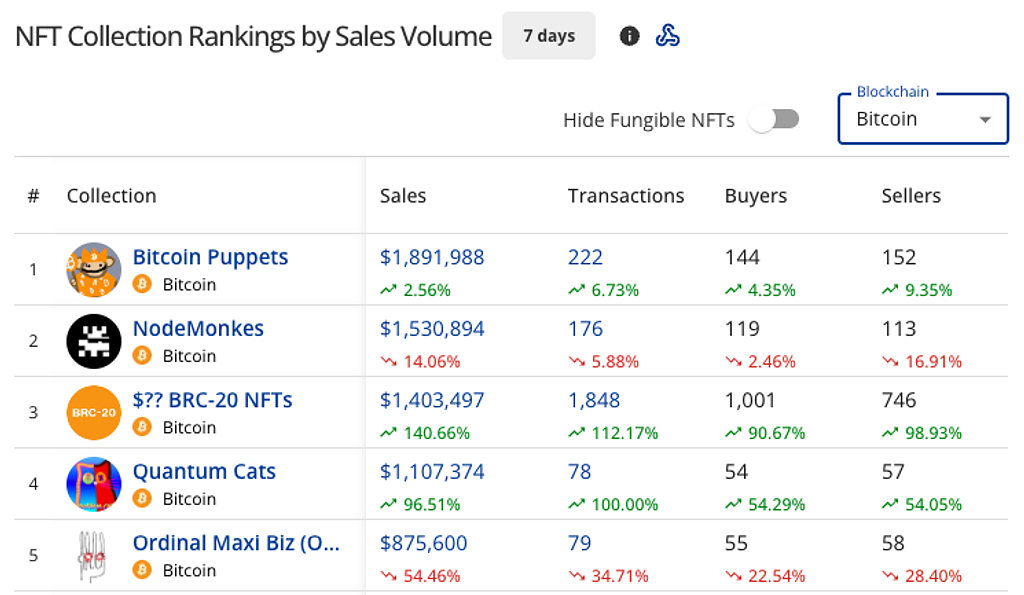
Task: Open the Blockchain dropdown
Action: coord(920,119)
